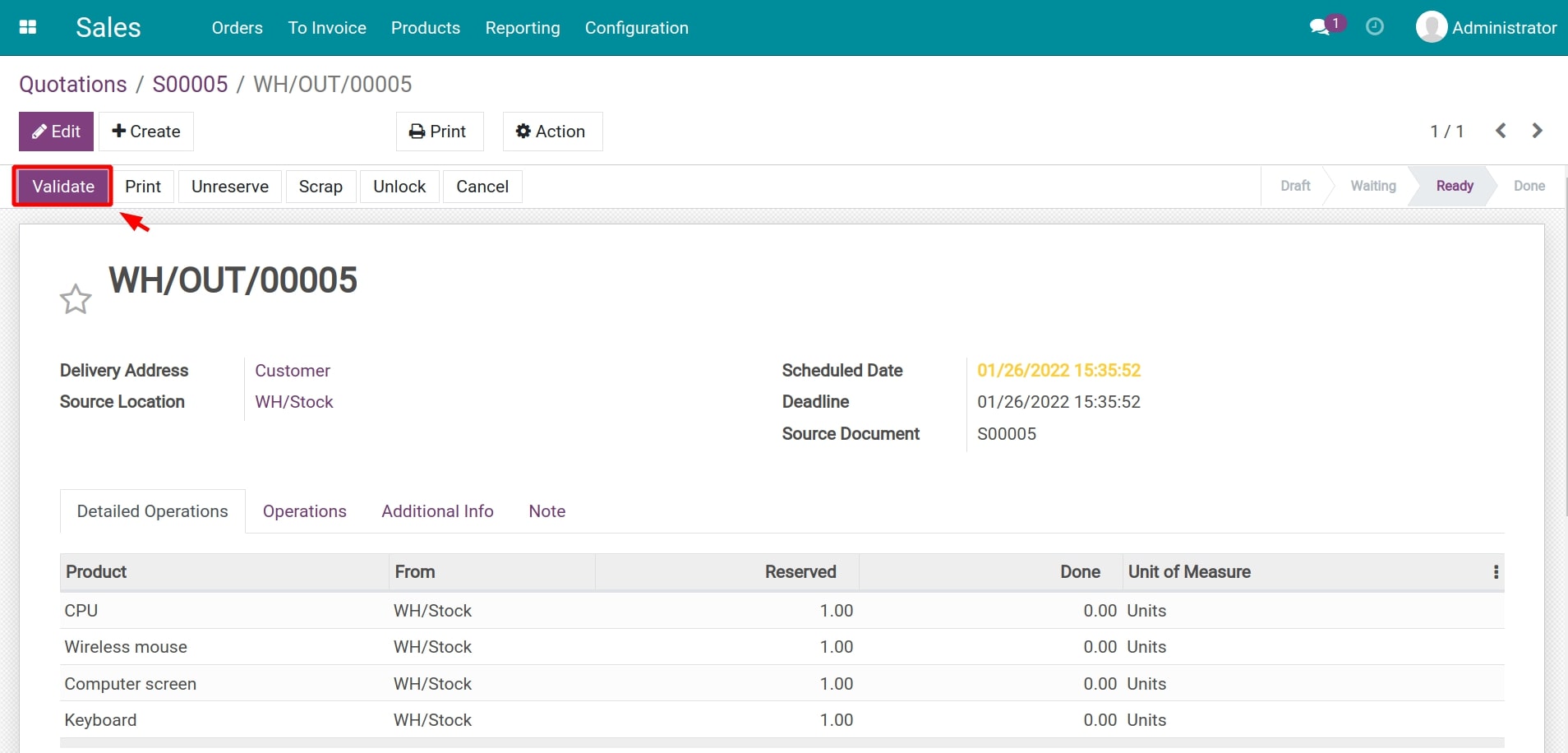Open the Reporting menu
1568x753 pixels.
click(x=523, y=28)
